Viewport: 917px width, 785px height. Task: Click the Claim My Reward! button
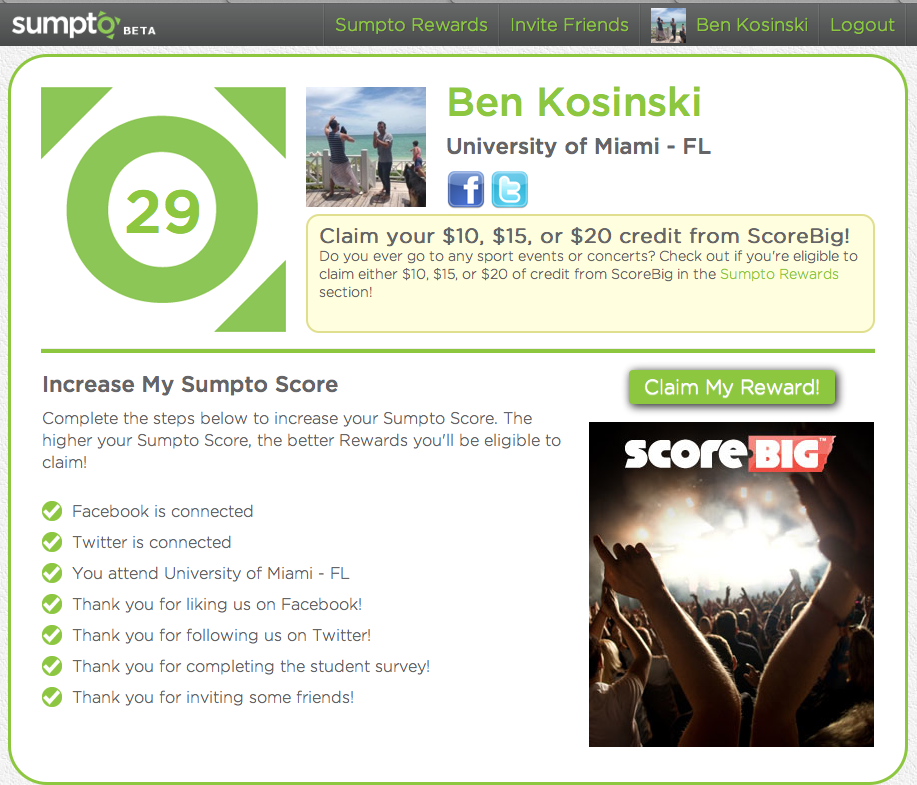732,387
